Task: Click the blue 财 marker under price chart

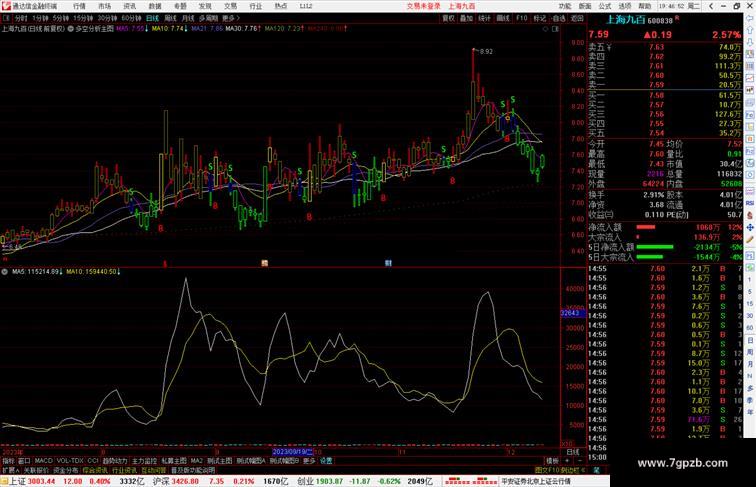Action: tap(388, 263)
